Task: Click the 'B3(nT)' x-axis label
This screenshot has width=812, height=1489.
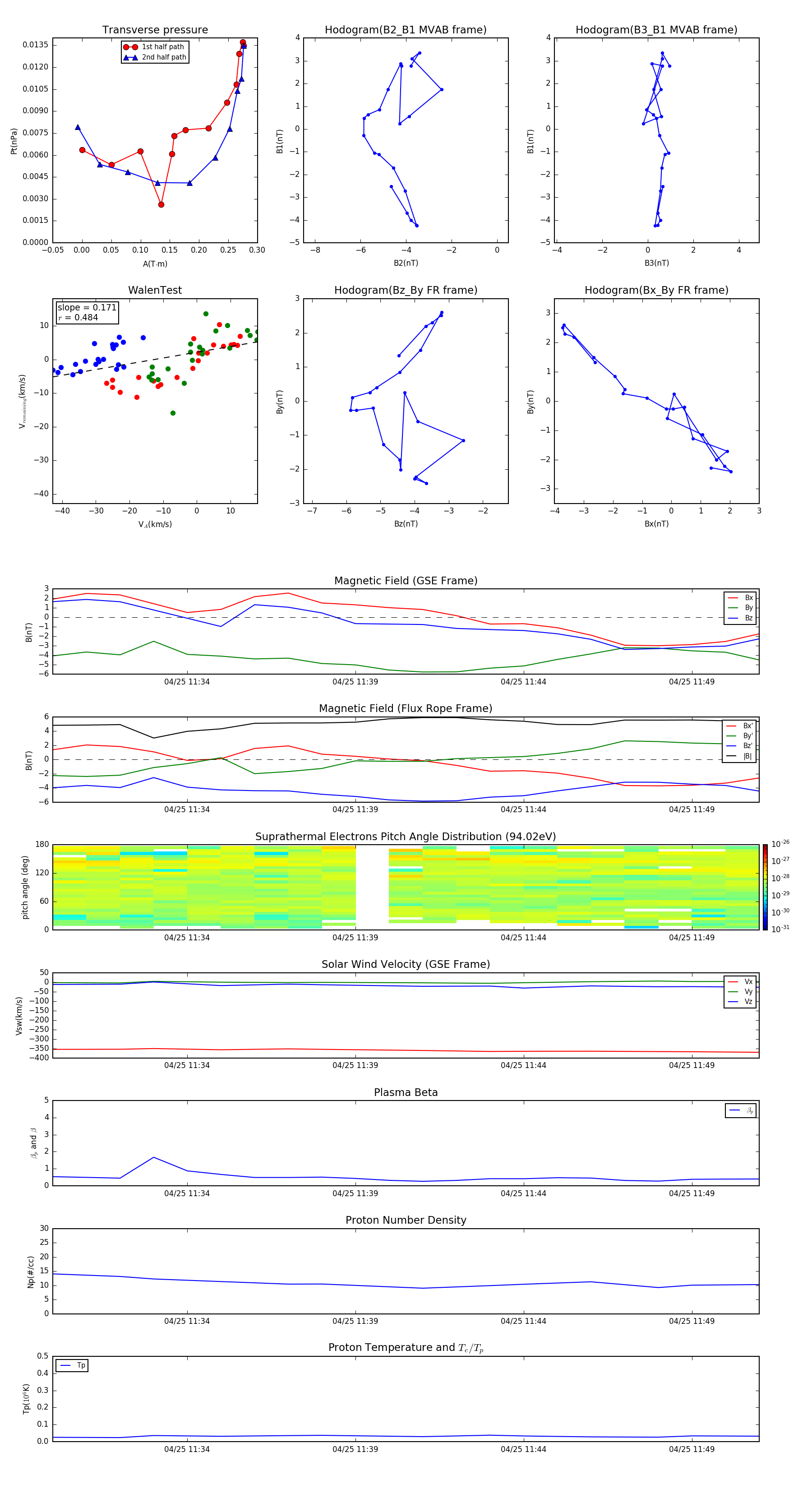Action: point(656,263)
